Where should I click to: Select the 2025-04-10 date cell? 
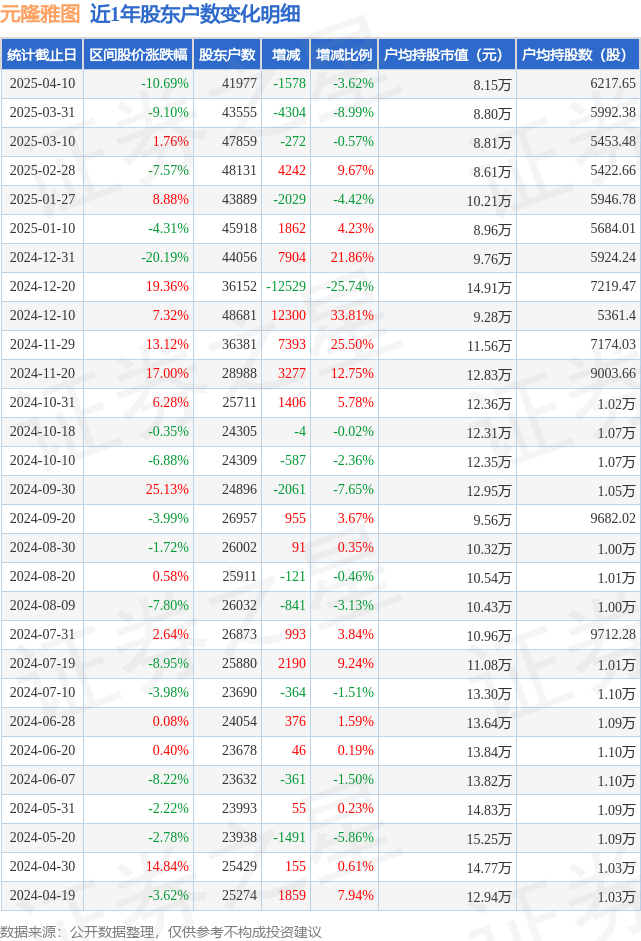pyautogui.click(x=43, y=83)
